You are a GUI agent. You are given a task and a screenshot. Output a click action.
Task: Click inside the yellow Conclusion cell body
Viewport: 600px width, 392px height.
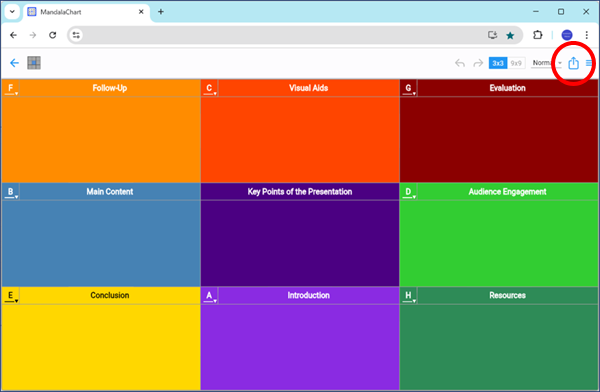101,347
